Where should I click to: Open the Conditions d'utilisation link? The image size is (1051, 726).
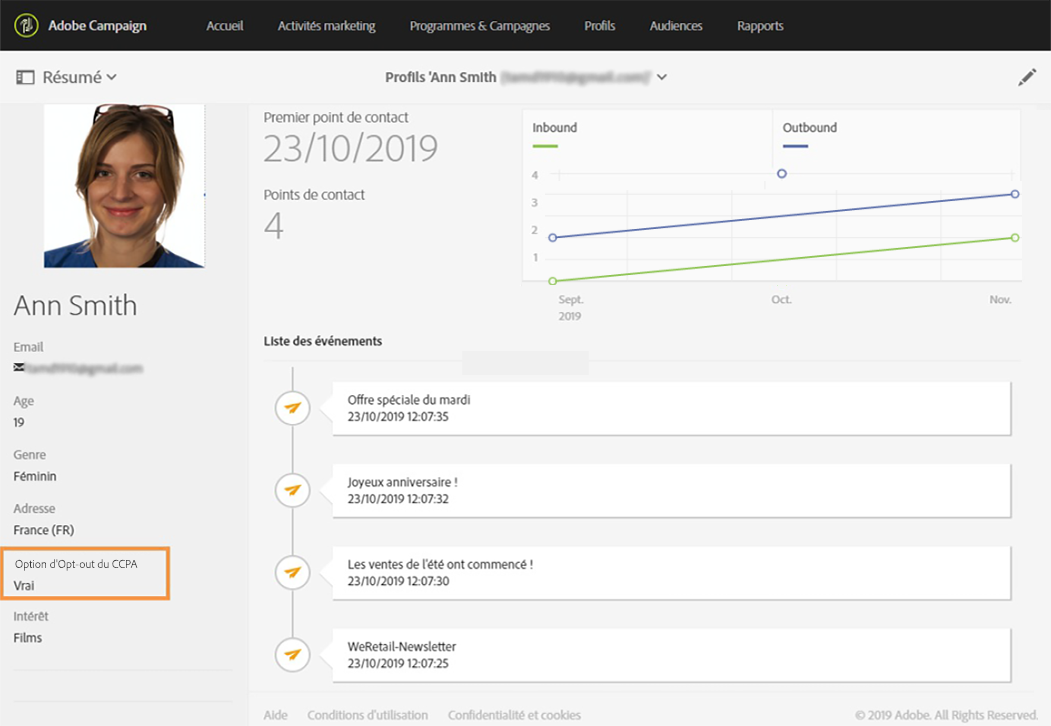367,715
